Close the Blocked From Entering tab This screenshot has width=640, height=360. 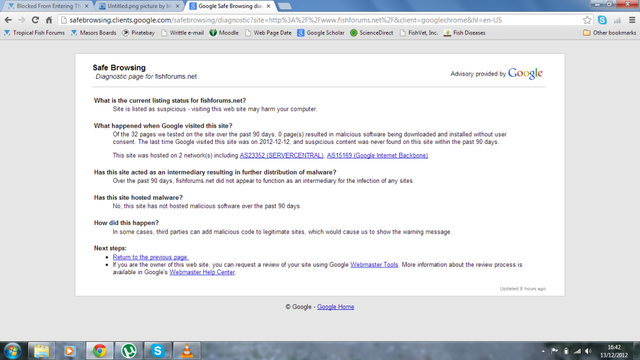click(x=86, y=6)
